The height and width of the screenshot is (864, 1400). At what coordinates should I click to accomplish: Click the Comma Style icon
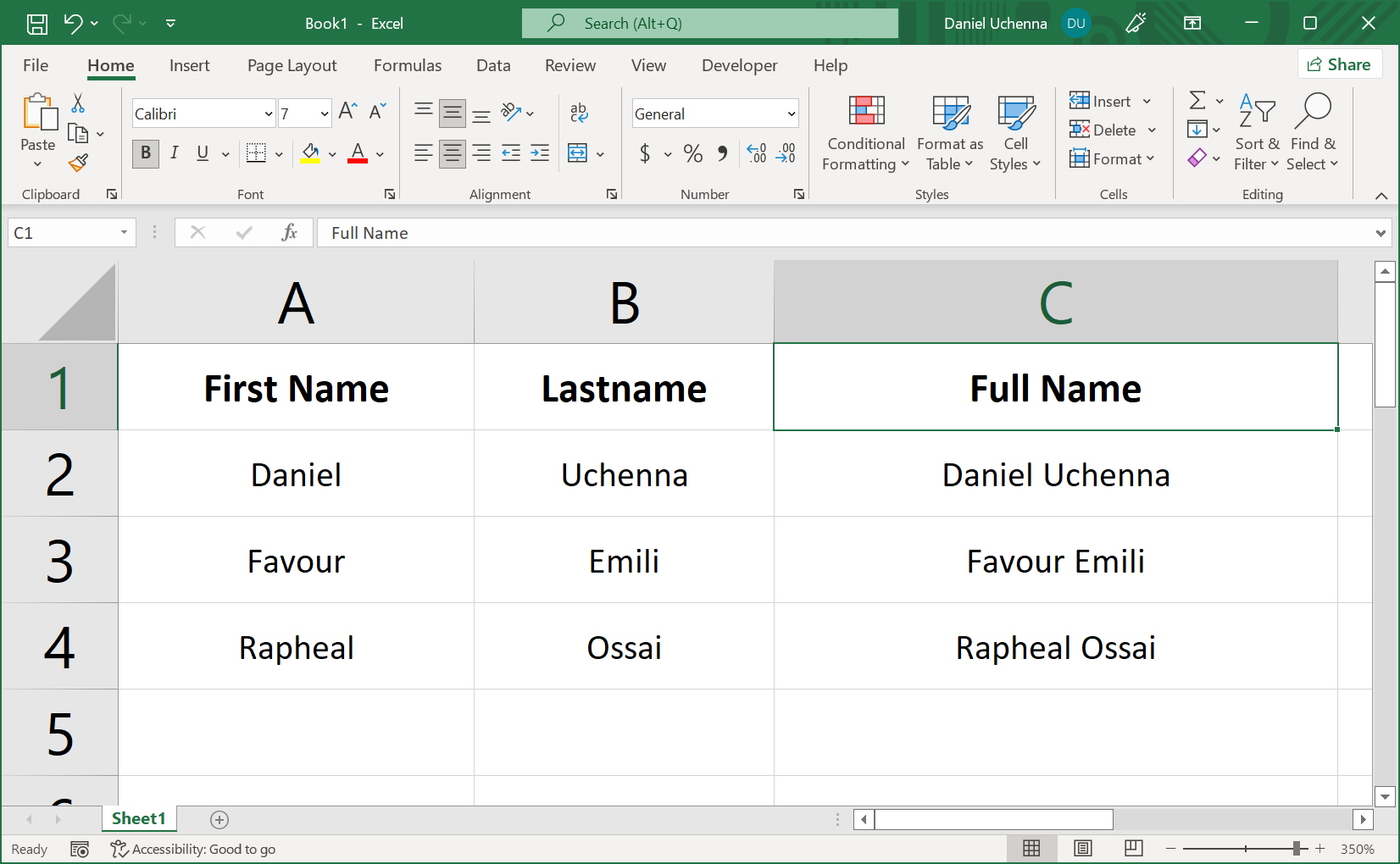(722, 153)
